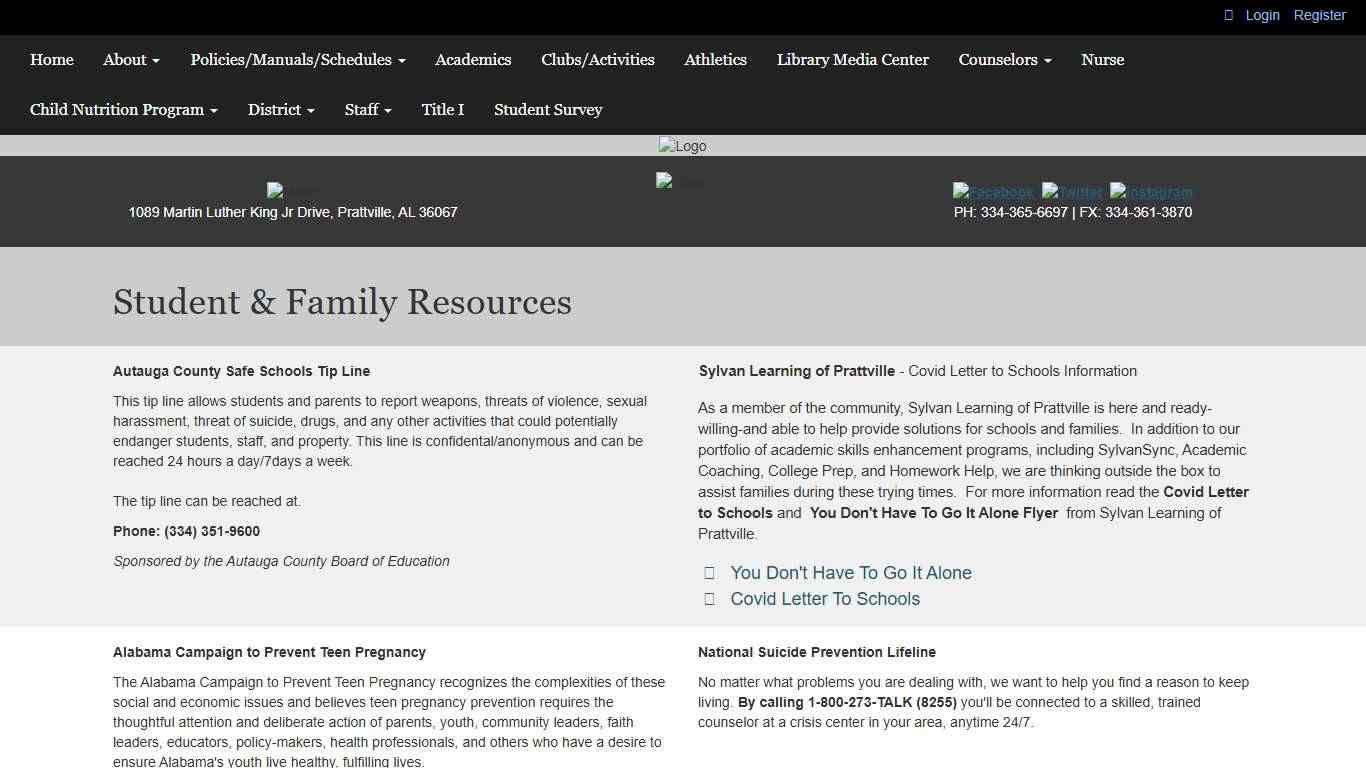This screenshot has width=1366, height=768.
Task: Expand the Counselors dropdown
Action: (1004, 60)
